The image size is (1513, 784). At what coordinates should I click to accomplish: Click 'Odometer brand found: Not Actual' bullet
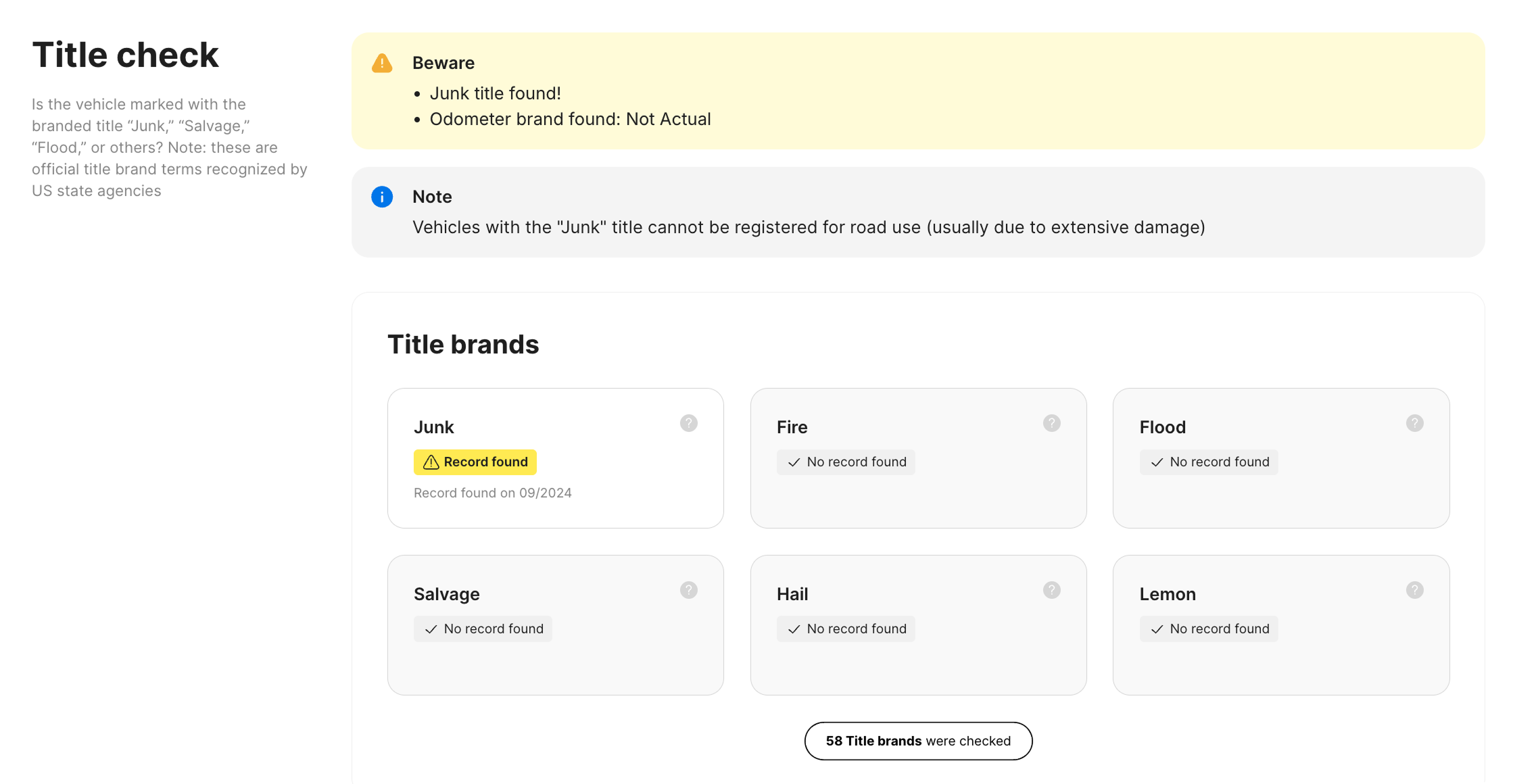point(570,119)
